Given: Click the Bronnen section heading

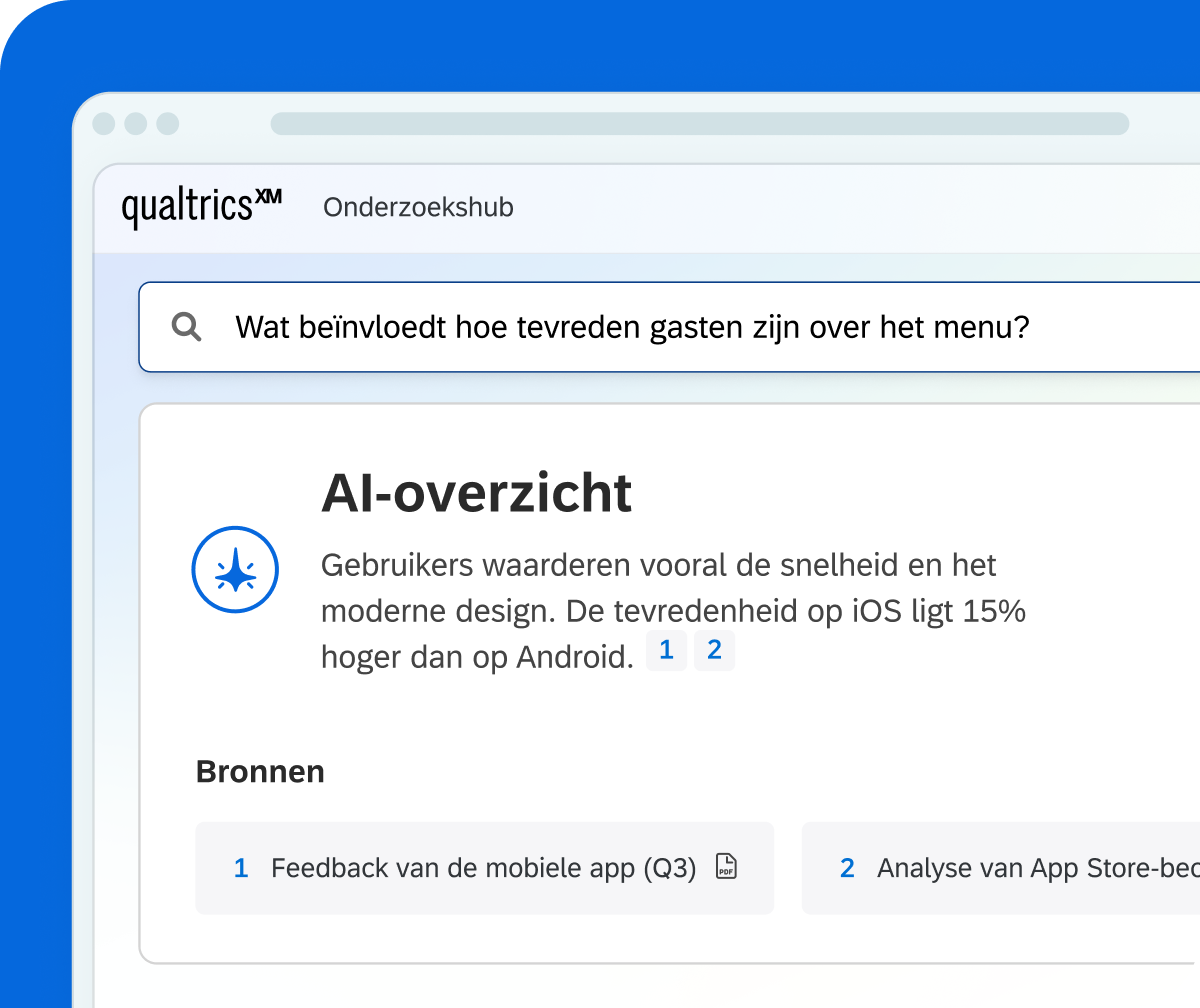Looking at the screenshot, I should (x=260, y=772).
